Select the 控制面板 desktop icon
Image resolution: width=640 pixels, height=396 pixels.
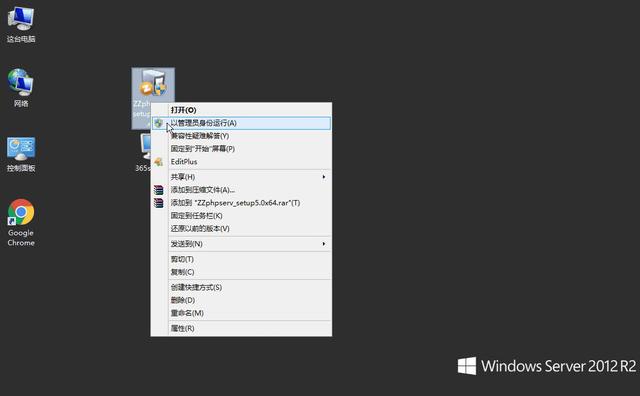click(x=21, y=154)
